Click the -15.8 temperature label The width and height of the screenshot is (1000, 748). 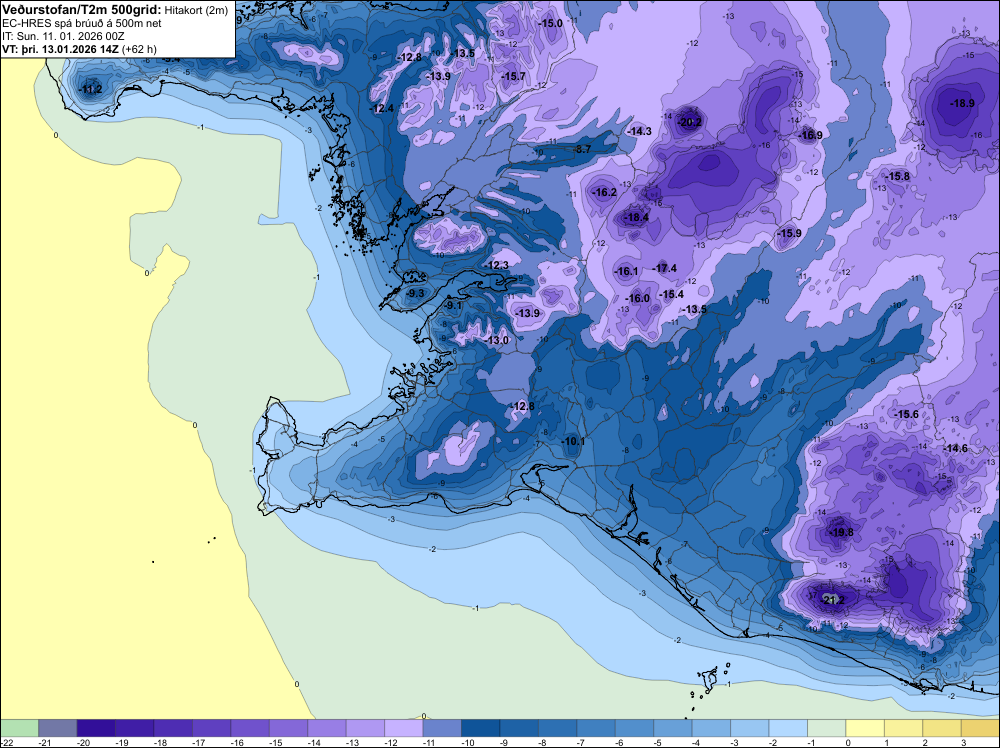[x=898, y=177]
